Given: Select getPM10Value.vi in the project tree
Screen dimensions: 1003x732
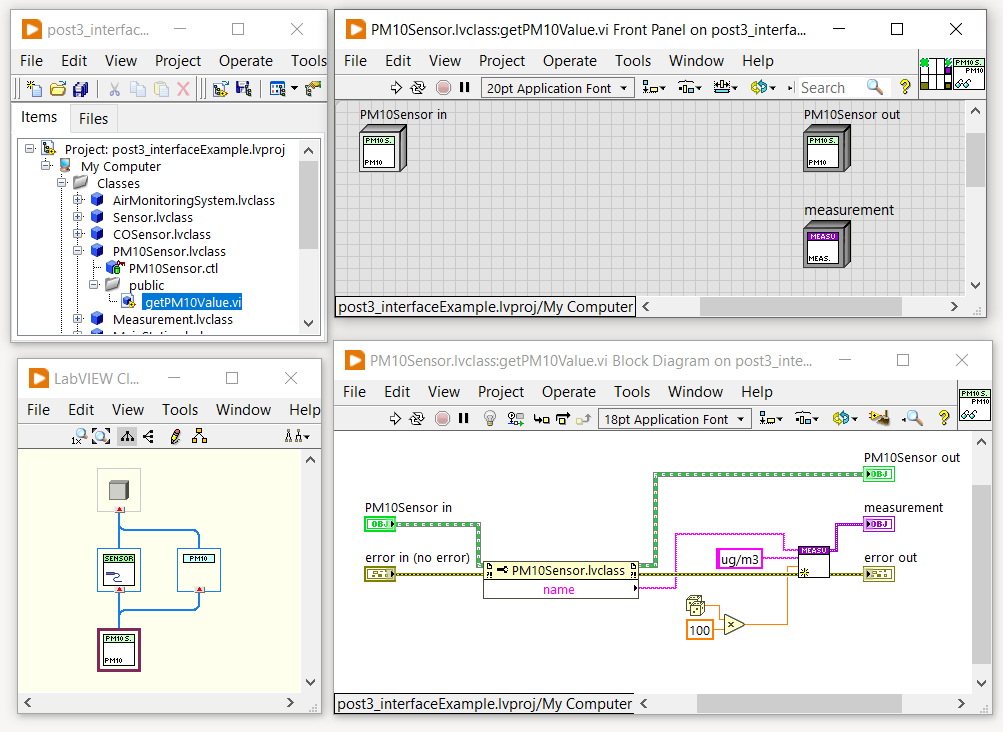Looking at the screenshot, I should coord(192,302).
